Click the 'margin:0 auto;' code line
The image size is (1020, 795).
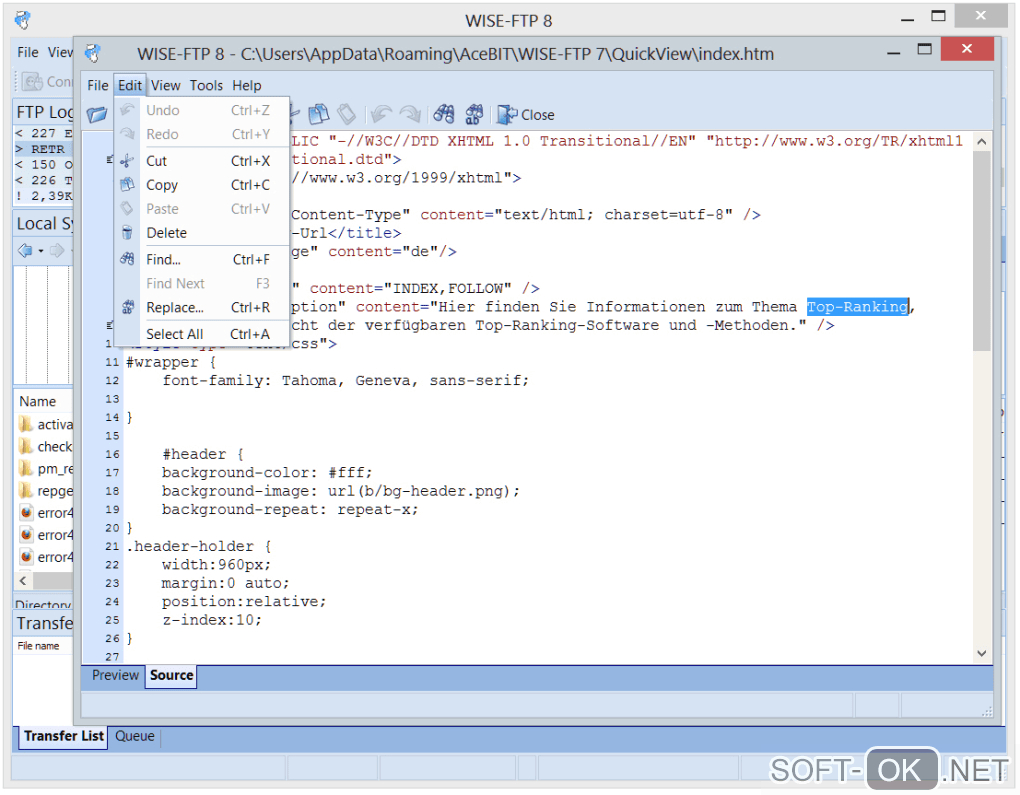coord(226,583)
